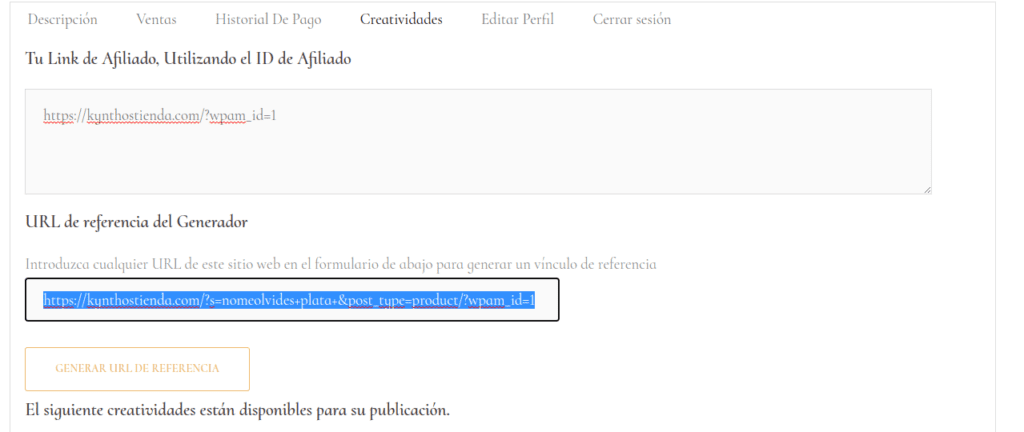The width and height of the screenshot is (1024, 432).
Task: Focus the reference URL generator input field
Action: (x=291, y=300)
